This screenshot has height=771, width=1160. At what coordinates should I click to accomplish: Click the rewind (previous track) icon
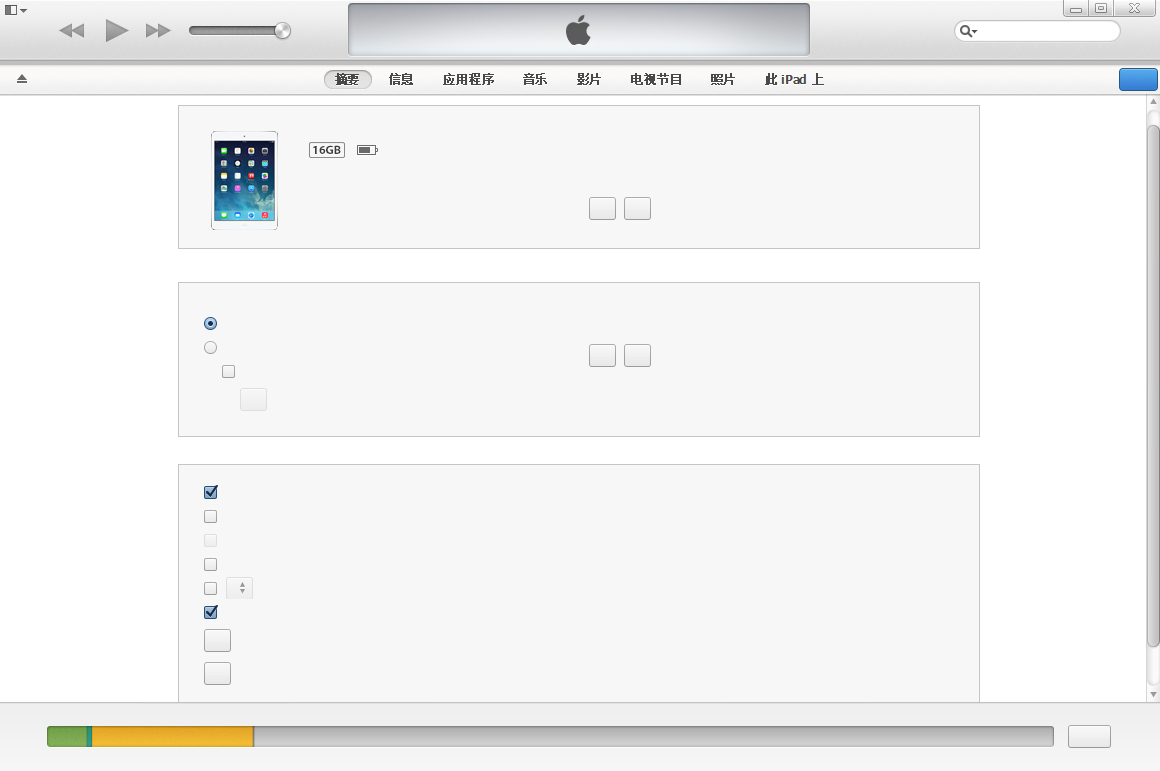[x=71, y=31]
